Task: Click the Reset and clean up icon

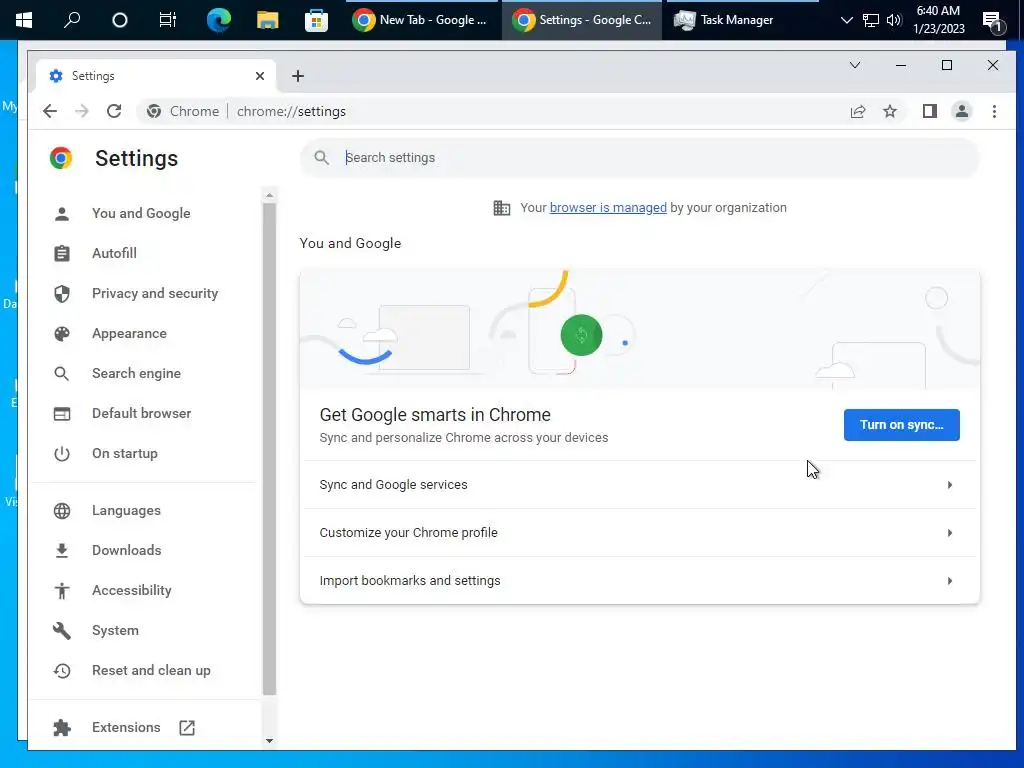Action: point(62,671)
